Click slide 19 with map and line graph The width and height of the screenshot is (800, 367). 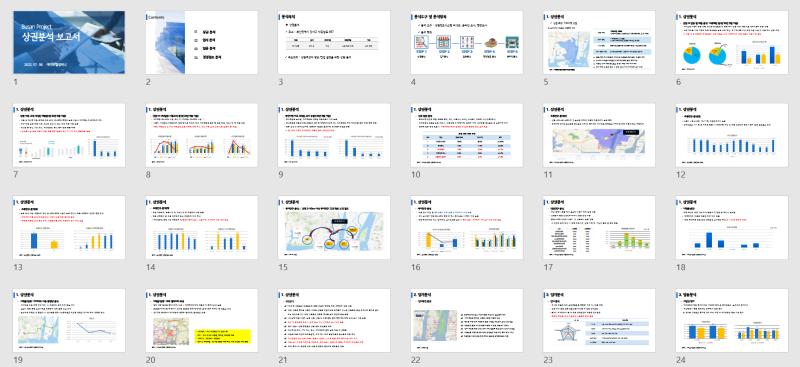(x=69, y=320)
